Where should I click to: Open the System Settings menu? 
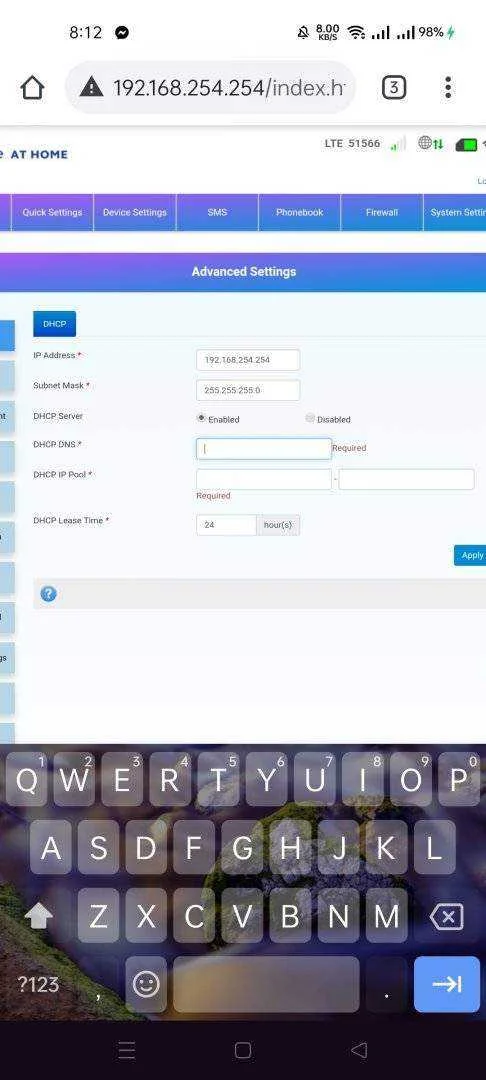coord(456,212)
